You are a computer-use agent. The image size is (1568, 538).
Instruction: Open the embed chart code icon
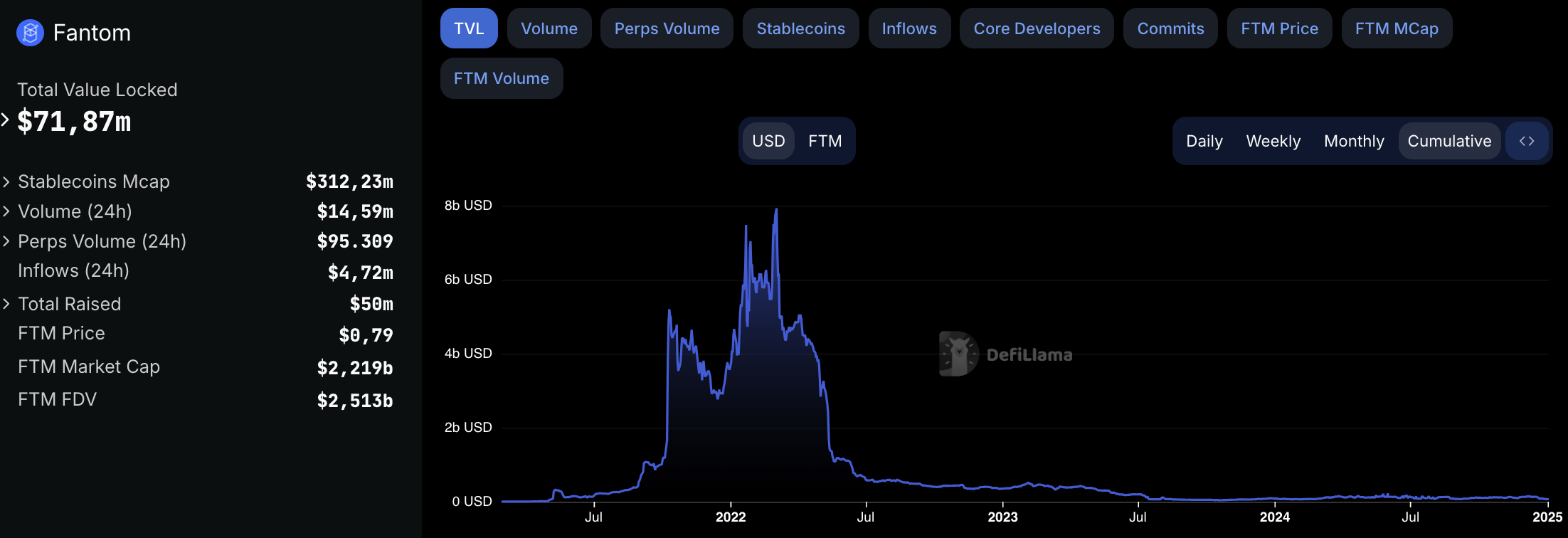pos(1527,141)
